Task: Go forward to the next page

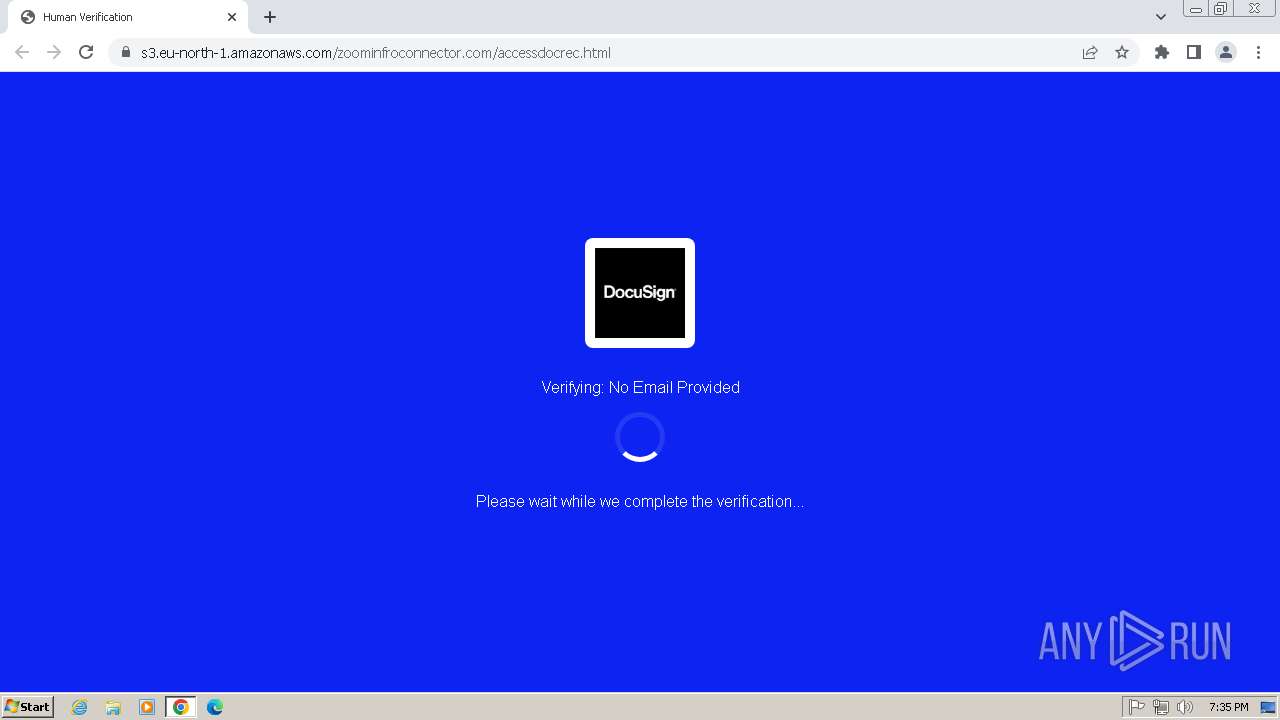Action: point(54,52)
